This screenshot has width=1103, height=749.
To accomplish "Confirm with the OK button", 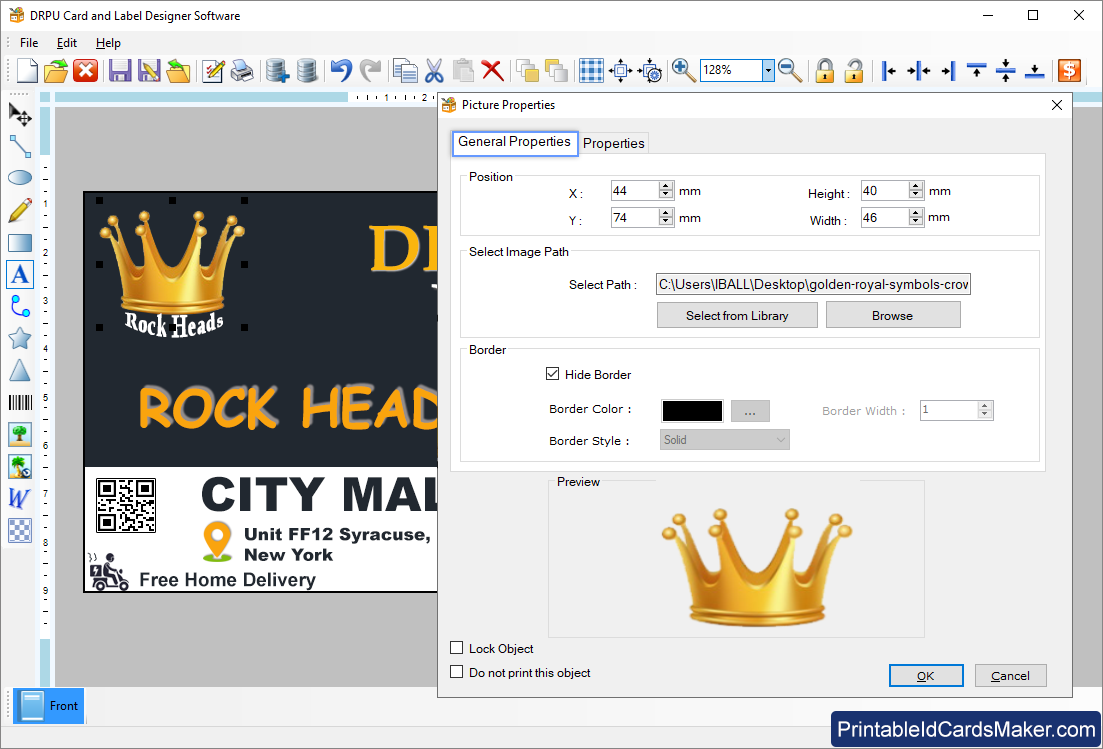I will pyautogui.click(x=926, y=676).
